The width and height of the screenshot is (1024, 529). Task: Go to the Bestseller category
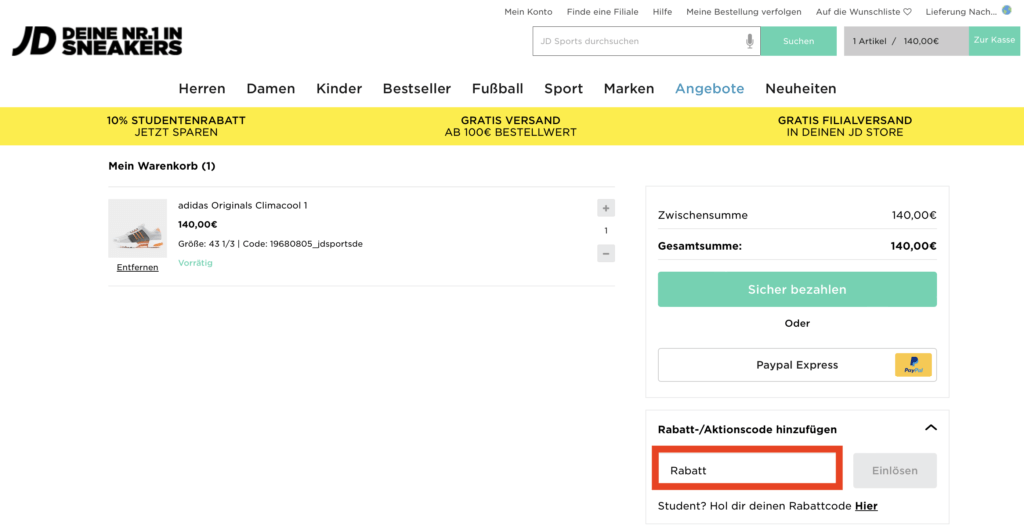[417, 89]
